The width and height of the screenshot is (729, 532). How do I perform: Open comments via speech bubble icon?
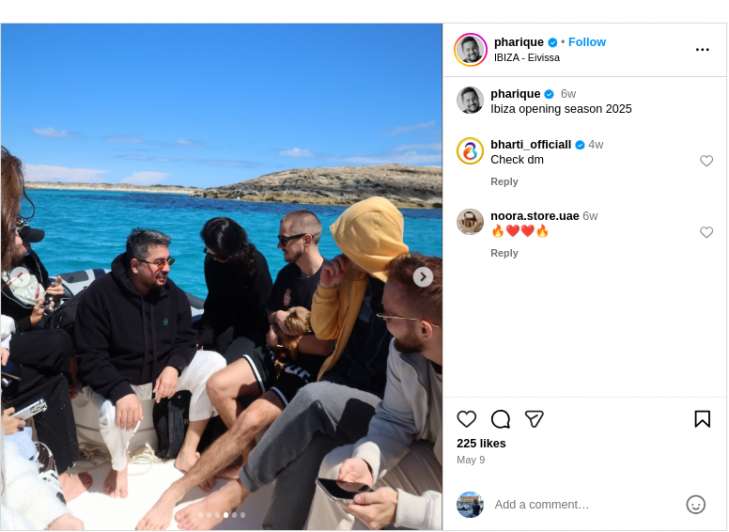pyautogui.click(x=500, y=419)
